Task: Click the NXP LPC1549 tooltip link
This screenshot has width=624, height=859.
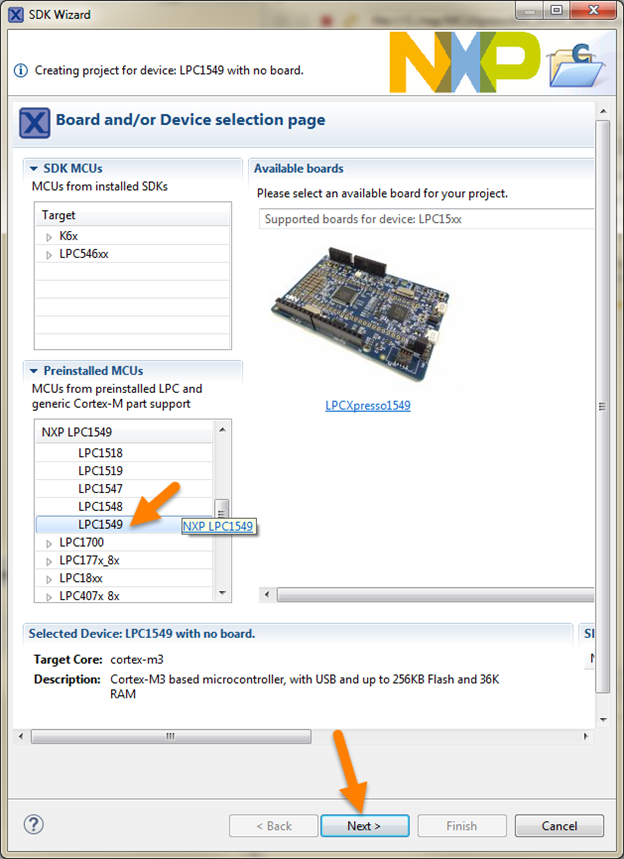Action: (x=217, y=526)
